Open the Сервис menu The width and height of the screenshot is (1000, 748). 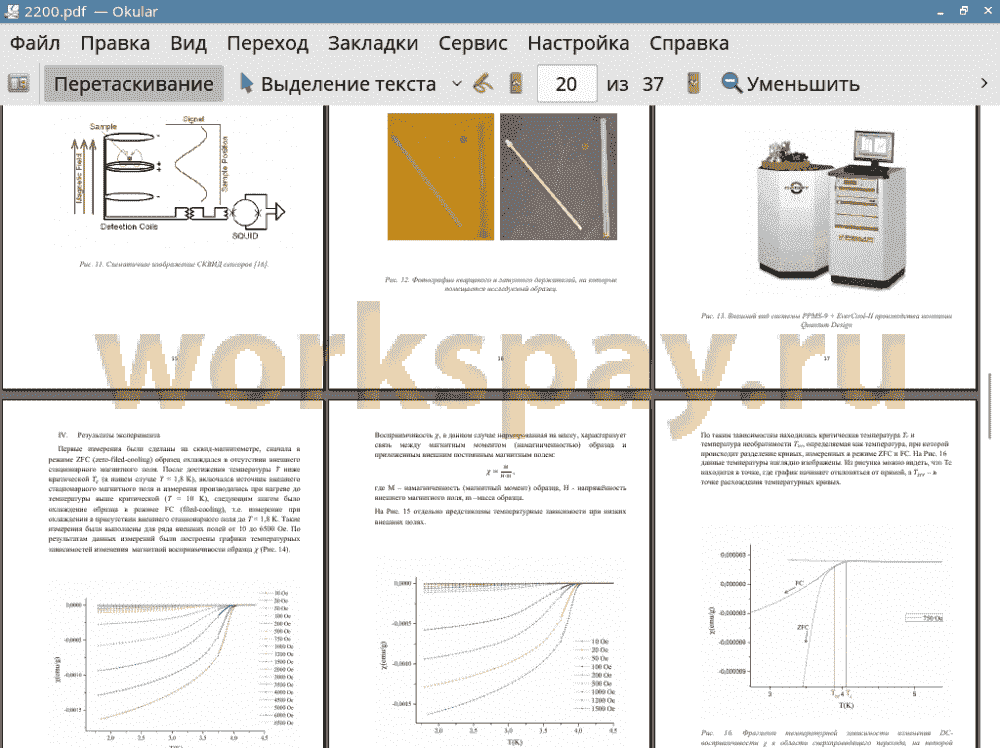pyautogui.click(x=473, y=43)
